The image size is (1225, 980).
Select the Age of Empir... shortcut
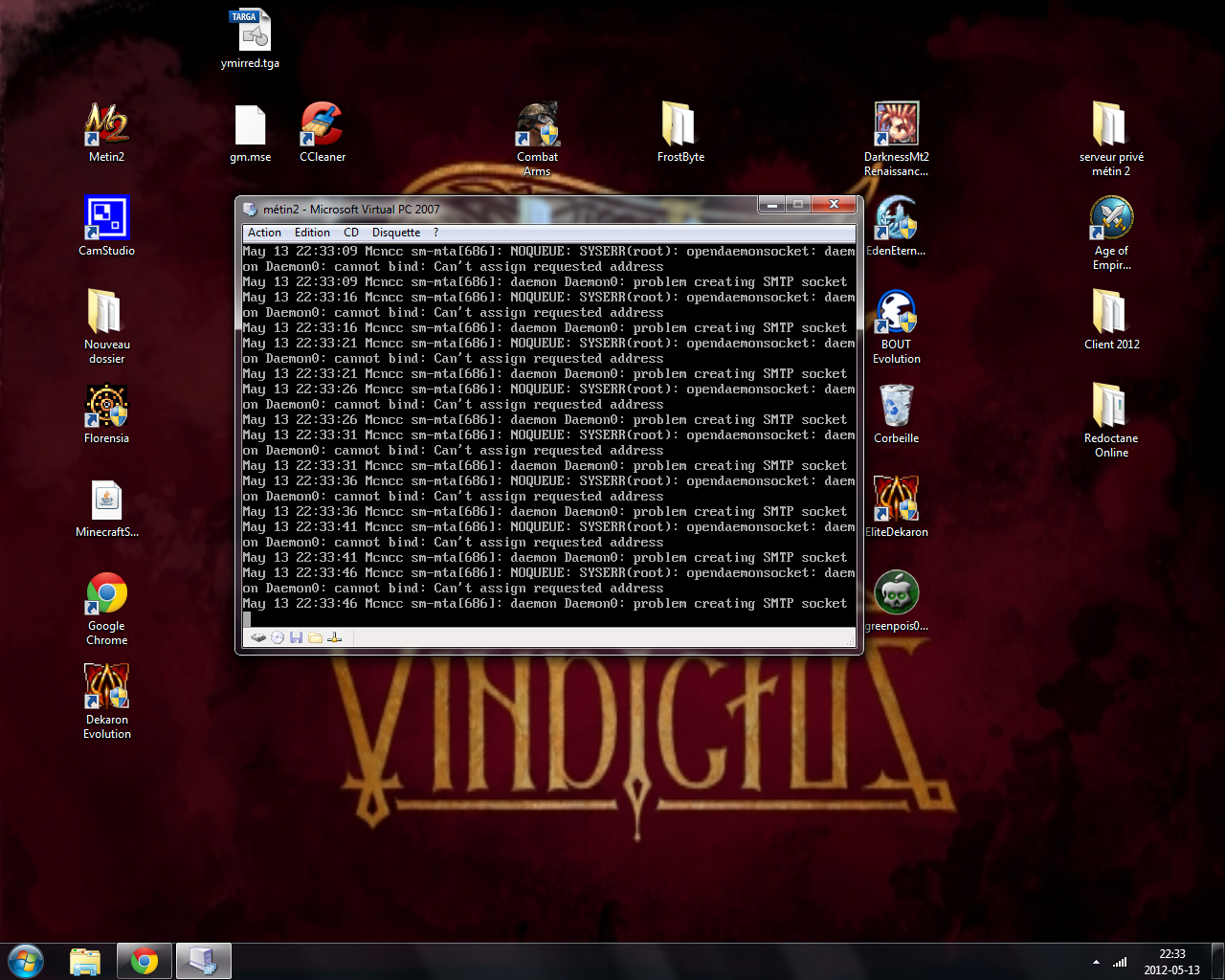pyautogui.click(x=1111, y=234)
